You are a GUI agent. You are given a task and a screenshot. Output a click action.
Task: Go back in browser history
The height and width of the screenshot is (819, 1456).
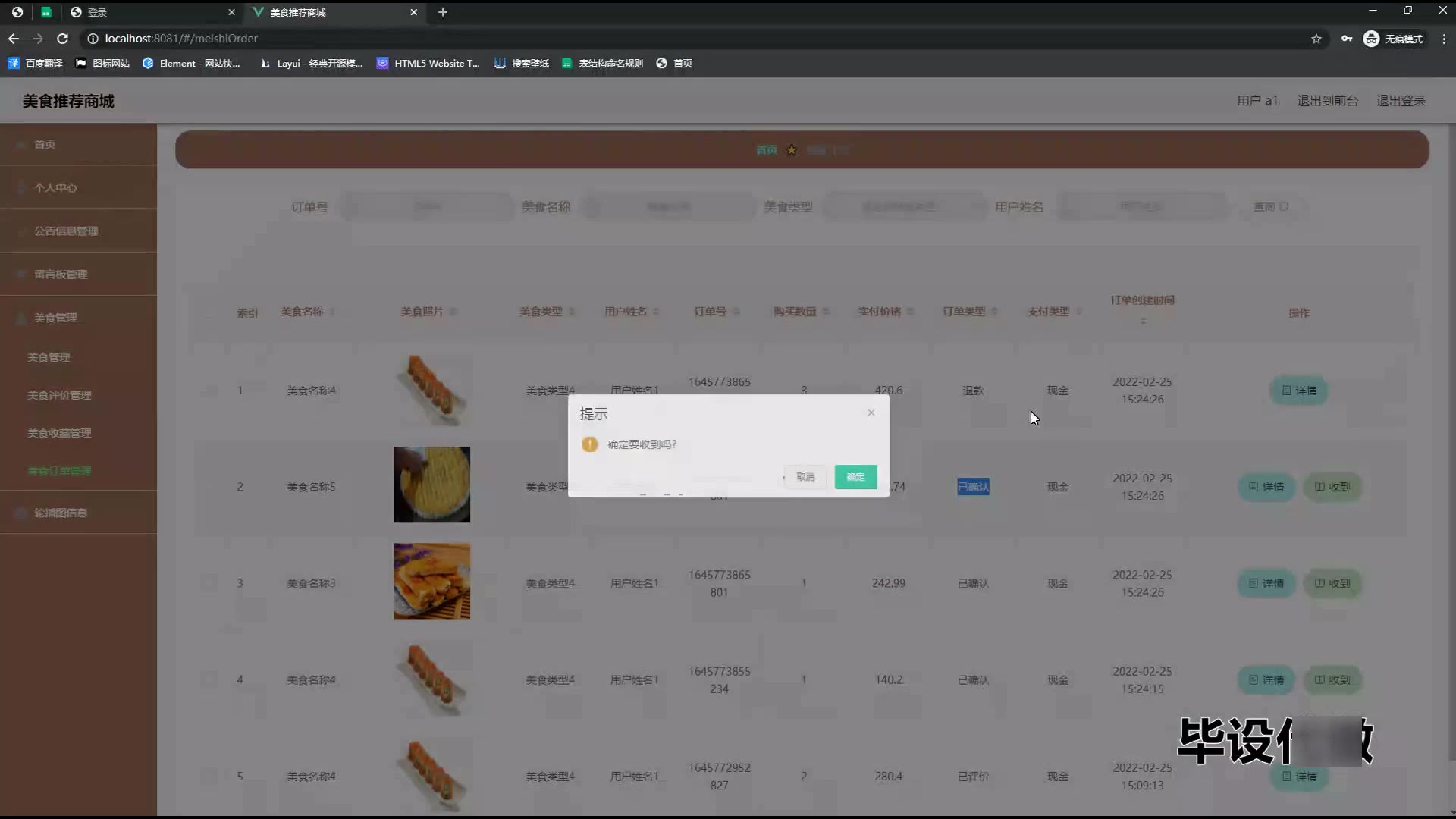(x=14, y=39)
